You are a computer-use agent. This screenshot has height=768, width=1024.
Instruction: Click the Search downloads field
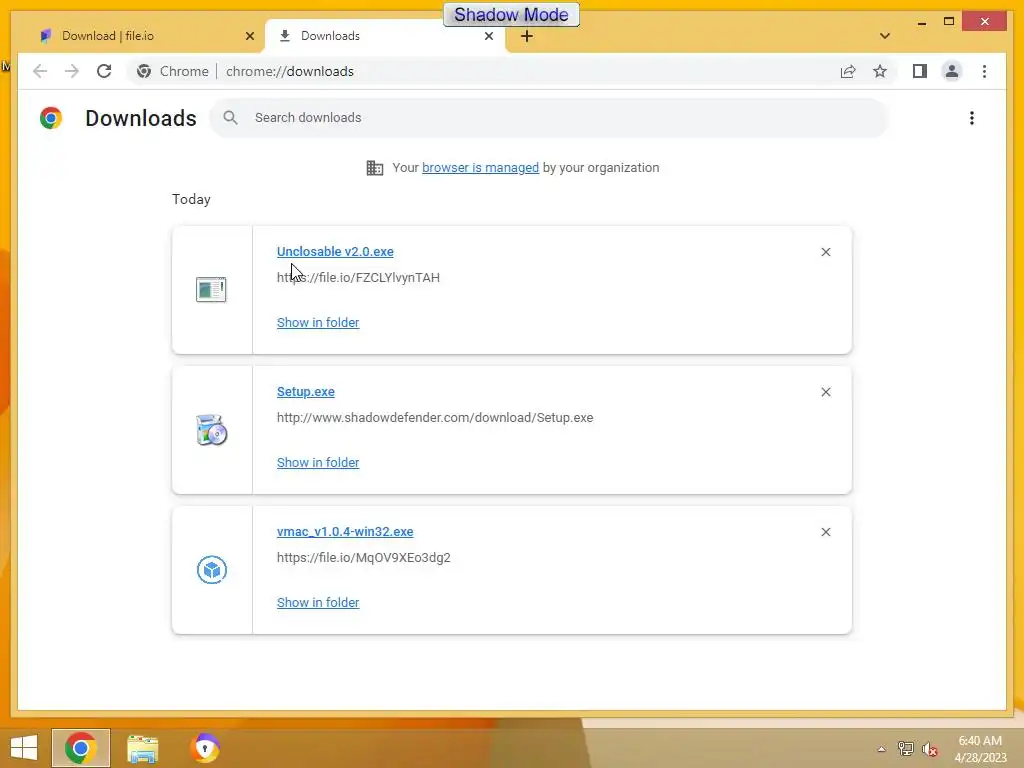[549, 118]
